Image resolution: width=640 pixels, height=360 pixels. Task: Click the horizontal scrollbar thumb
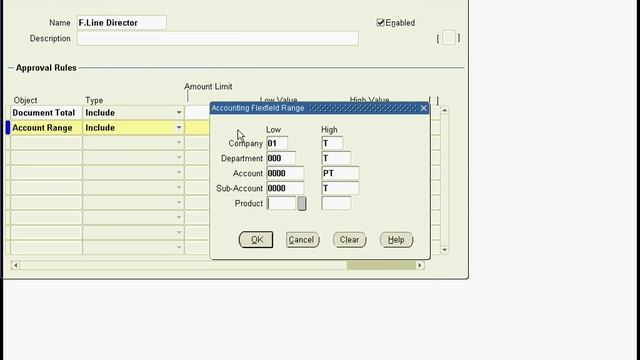pyautogui.click(x=381, y=266)
